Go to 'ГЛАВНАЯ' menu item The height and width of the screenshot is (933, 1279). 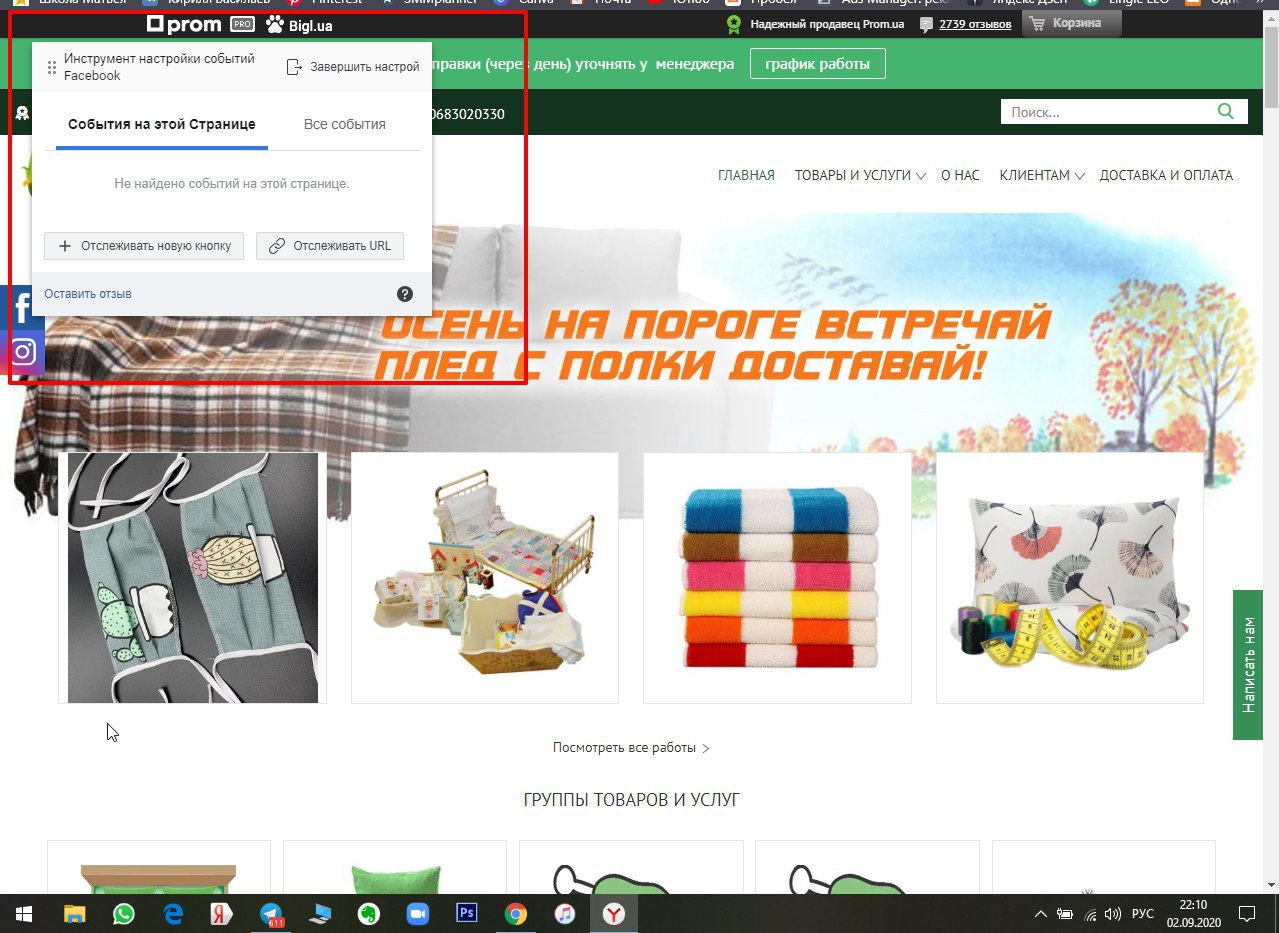[746, 175]
